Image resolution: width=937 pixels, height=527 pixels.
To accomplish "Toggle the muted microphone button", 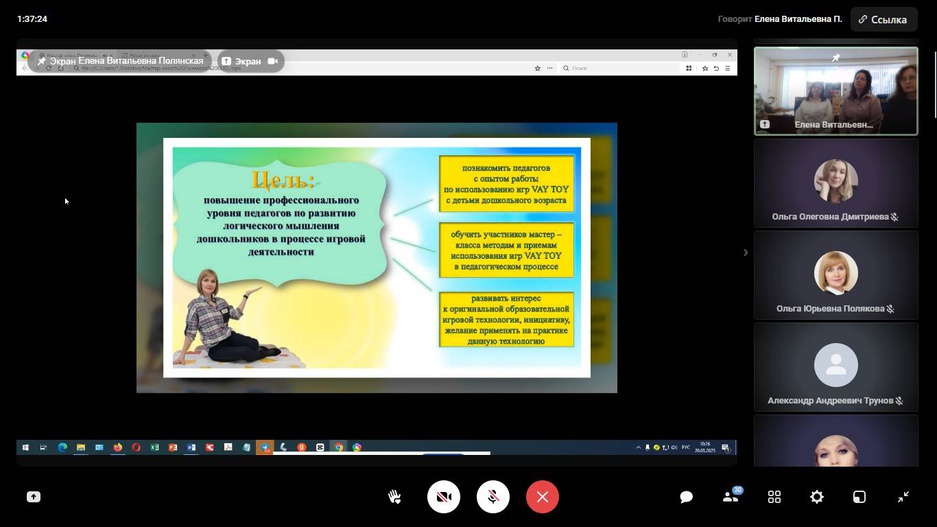I will [x=493, y=497].
